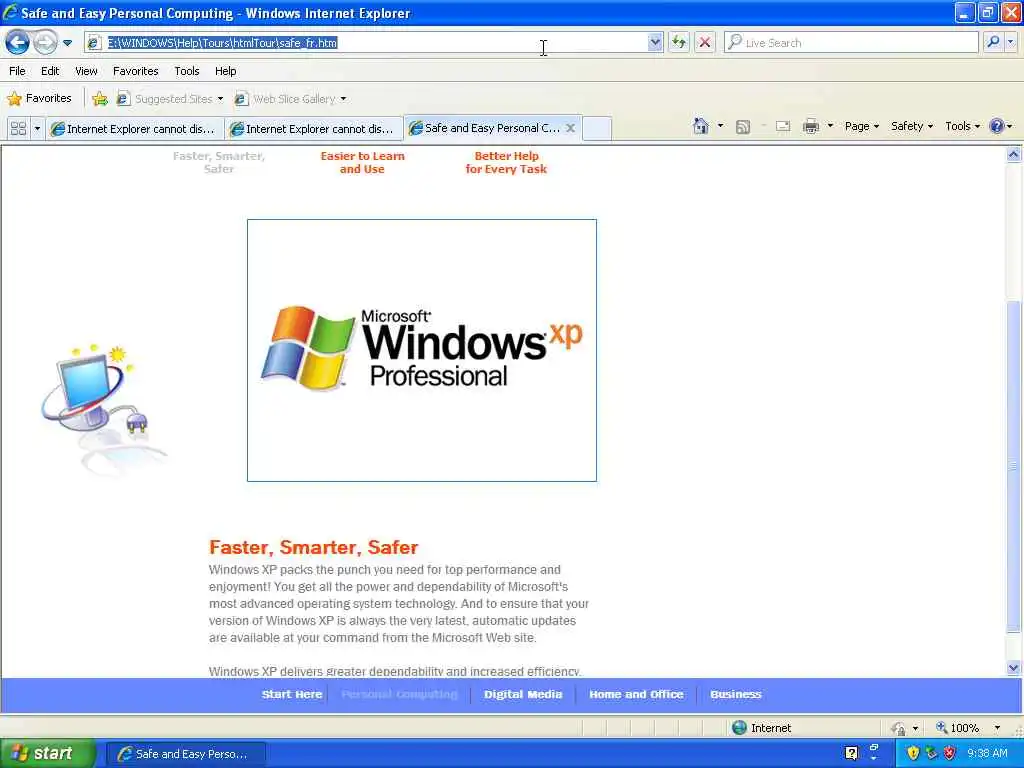This screenshot has height=768, width=1024.
Task: Switch to second Internet Explorer cannot display tab
Action: pos(313,129)
